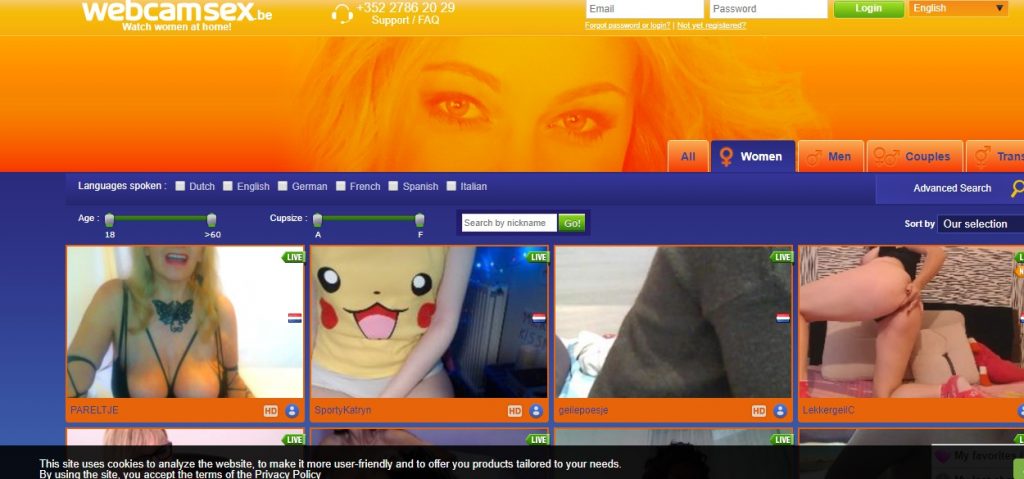The width and height of the screenshot is (1024, 479).
Task: Open the Men tab
Action: coord(831,156)
